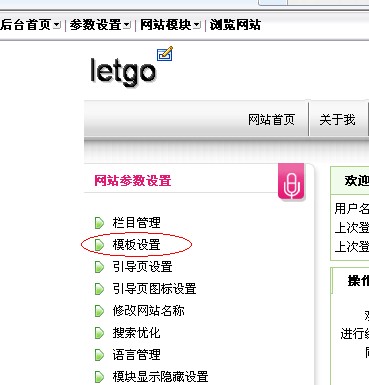Open the 搜索优化 link

click(x=137, y=333)
